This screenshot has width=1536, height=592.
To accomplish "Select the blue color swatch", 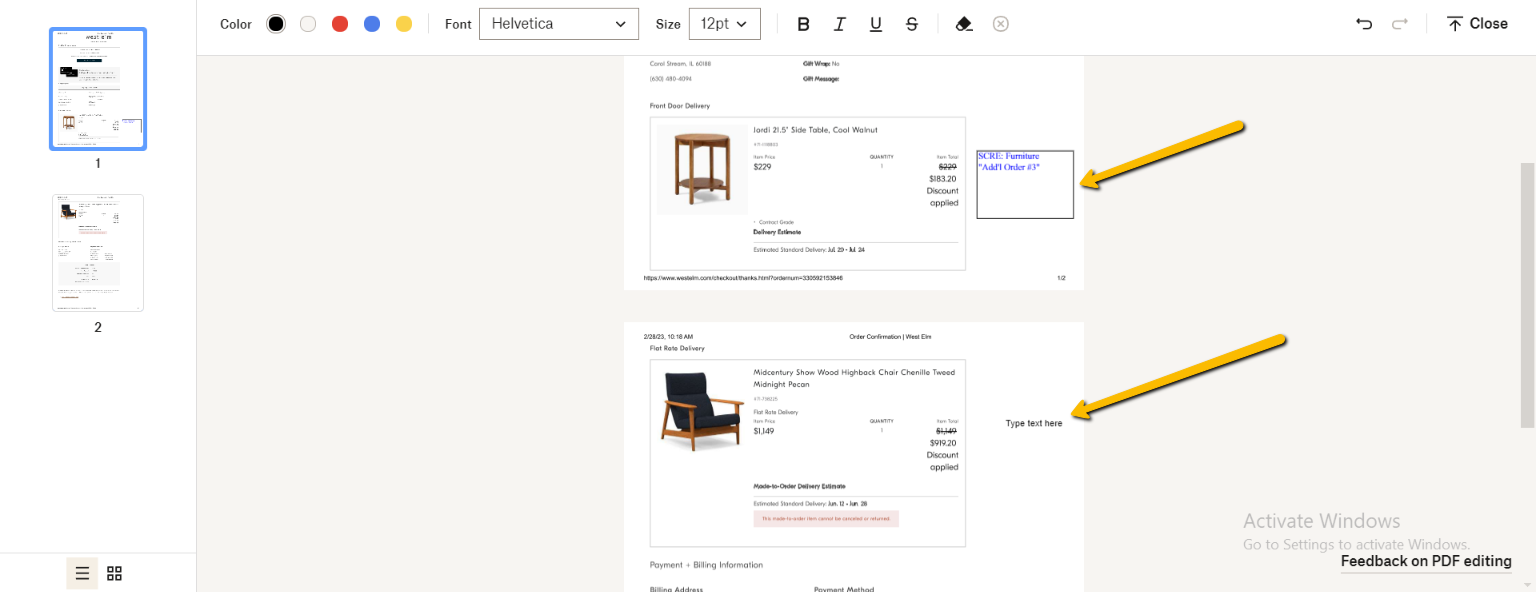I will pyautogui.click(x=372, y=24).
